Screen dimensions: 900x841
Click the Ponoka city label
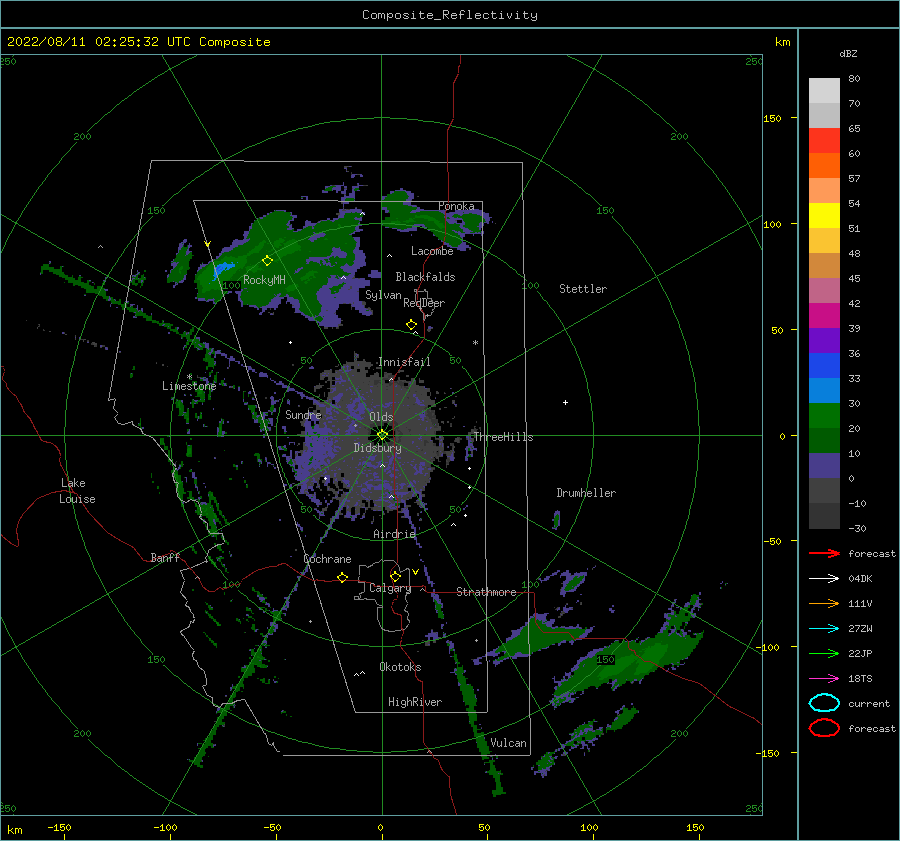[x=456, y=206]
